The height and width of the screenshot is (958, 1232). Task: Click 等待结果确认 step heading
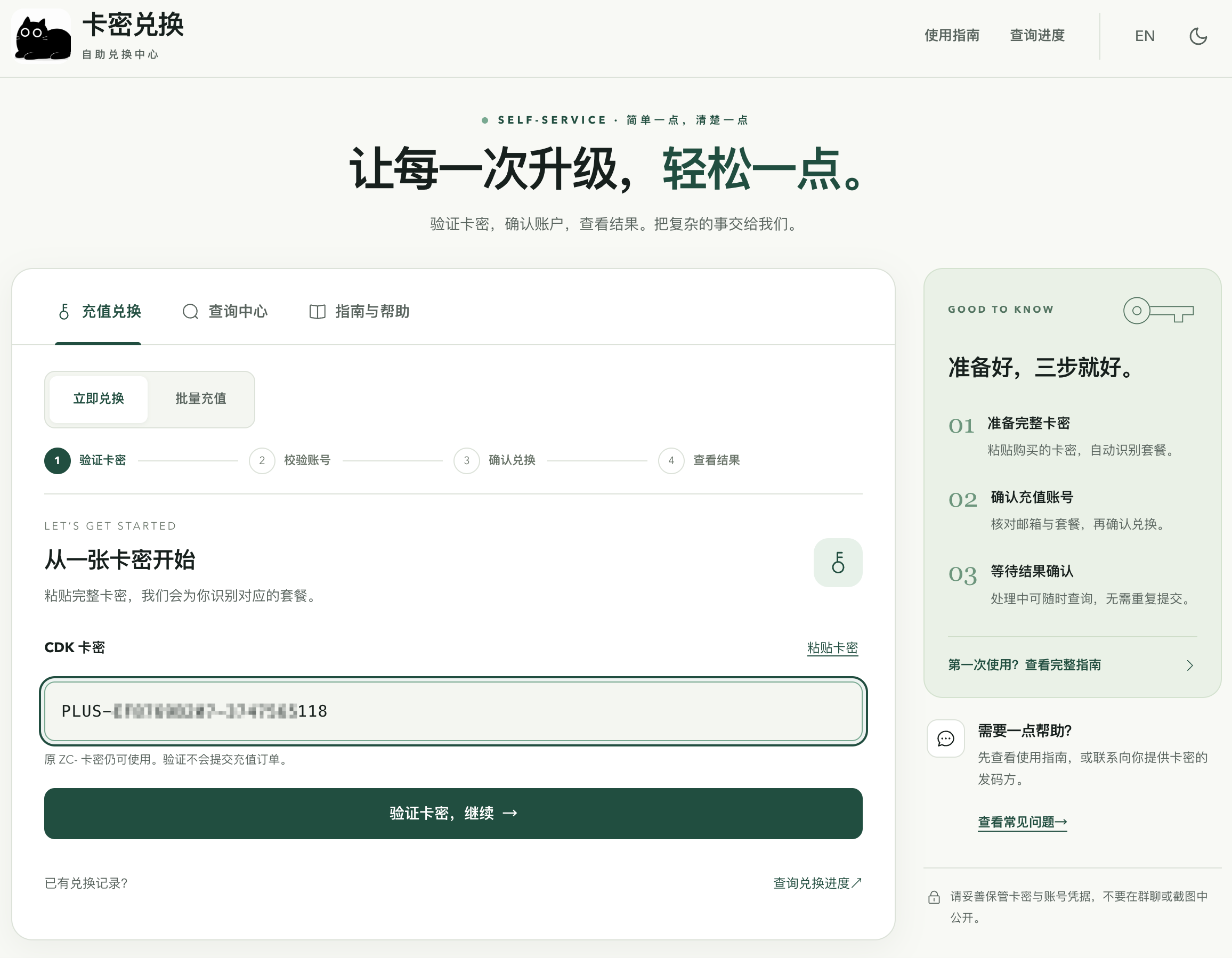(x=1032, y=572)
